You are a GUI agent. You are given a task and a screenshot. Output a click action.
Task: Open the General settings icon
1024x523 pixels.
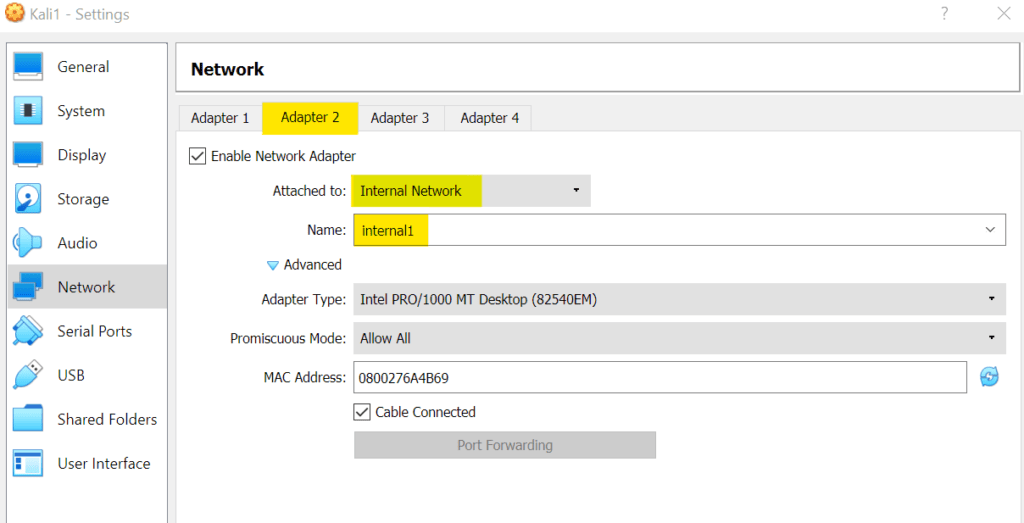click(27, 67)
